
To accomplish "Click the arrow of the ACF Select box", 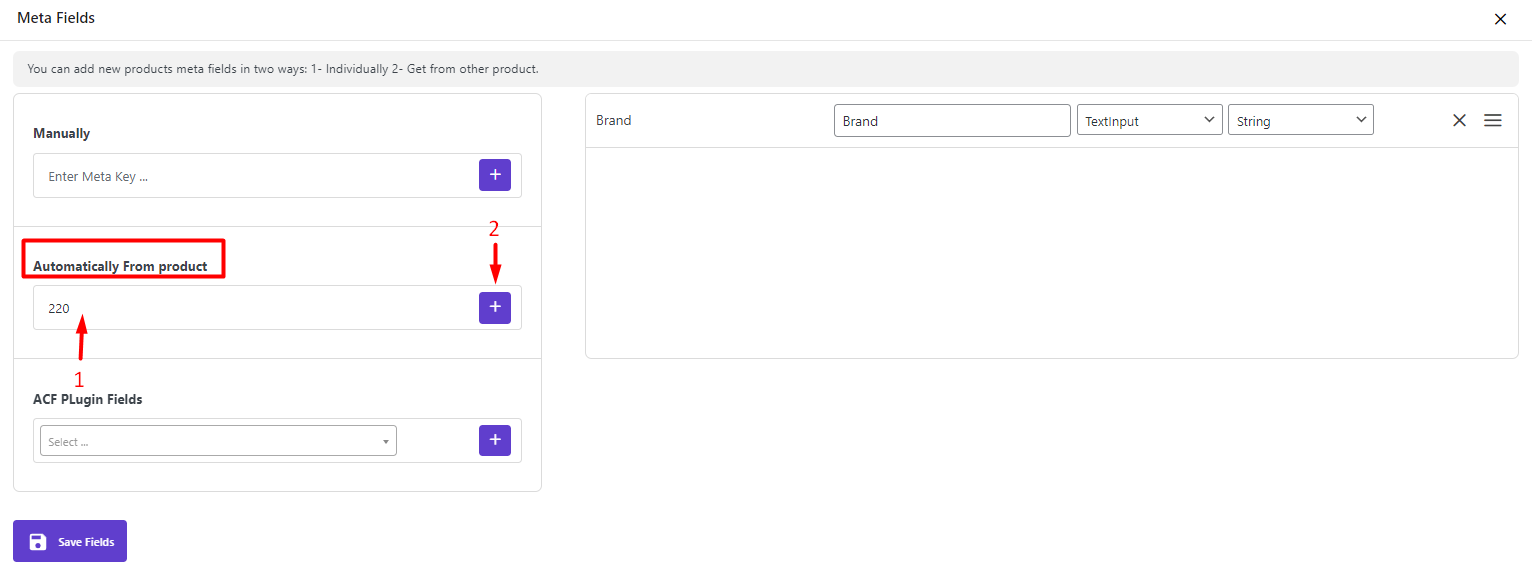I will point(386,442).
